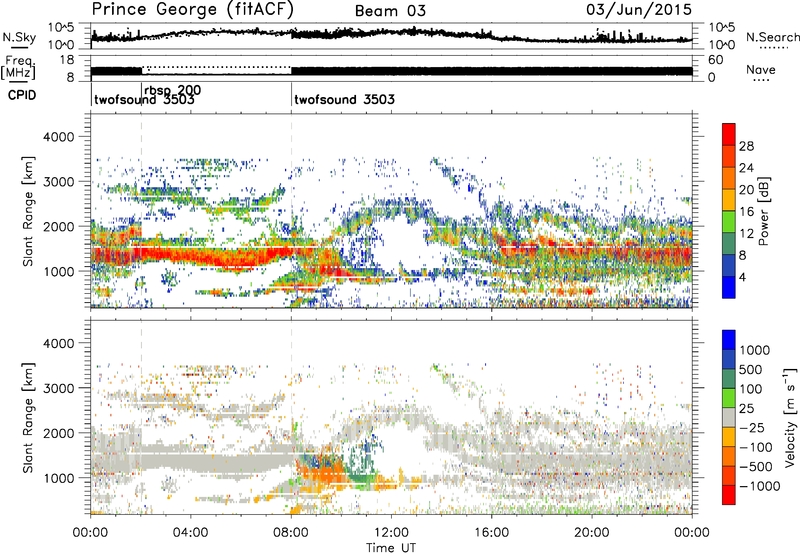
Task: Click the noise trace in the N.Sky panel
Action: pos(391,34)
